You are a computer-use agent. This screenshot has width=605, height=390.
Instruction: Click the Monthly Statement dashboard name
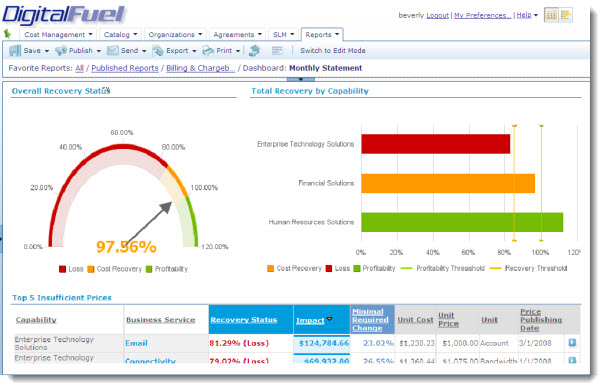(326, 68)
